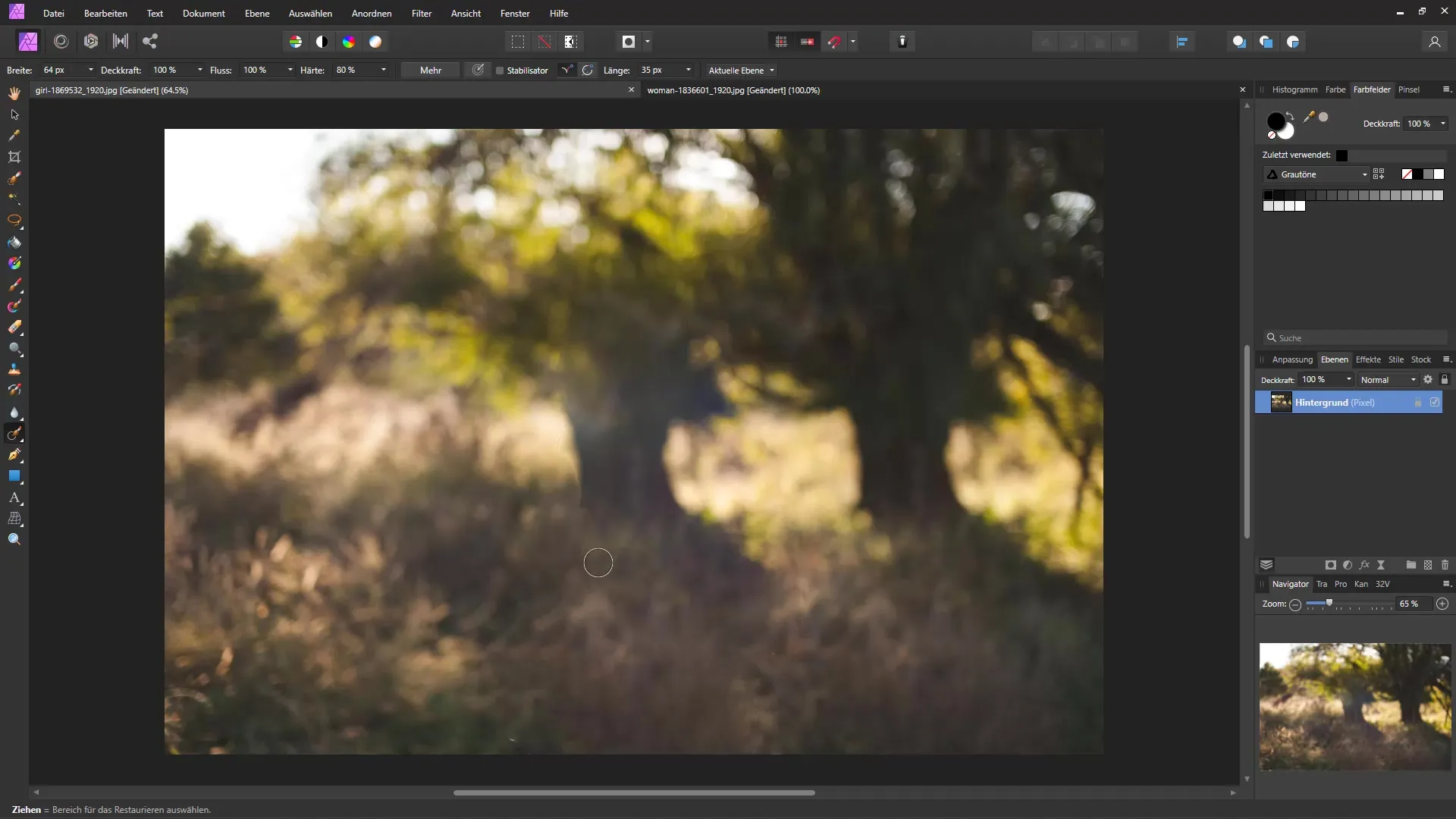Click the Mehr button
This screenshot has width=1456, height=819.
pos(431,71)
